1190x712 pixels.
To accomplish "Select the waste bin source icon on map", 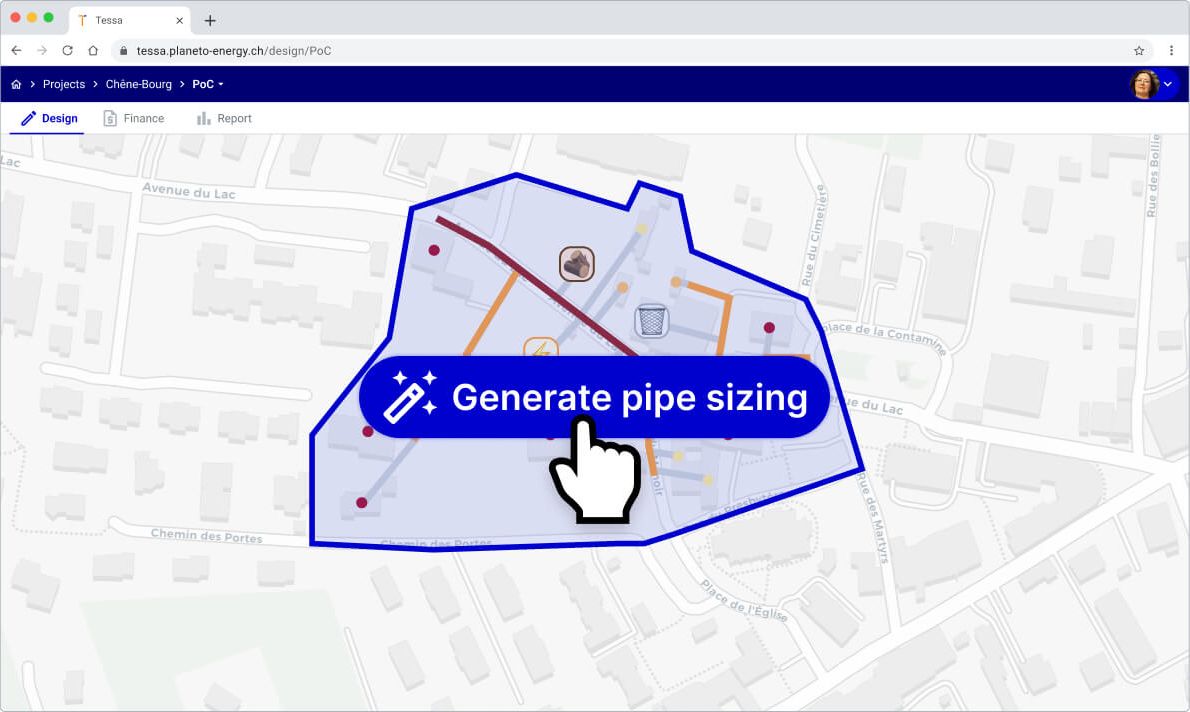I will click(651, 320).
